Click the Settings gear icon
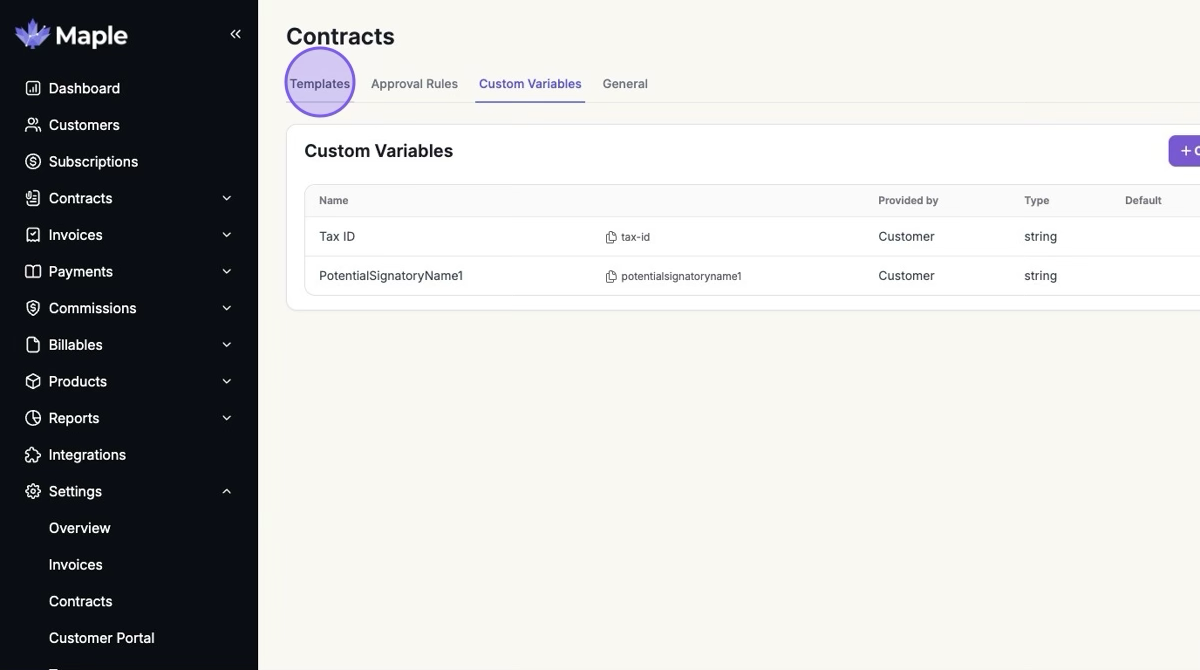The image size is (1200, 670). tap(33, 491)
